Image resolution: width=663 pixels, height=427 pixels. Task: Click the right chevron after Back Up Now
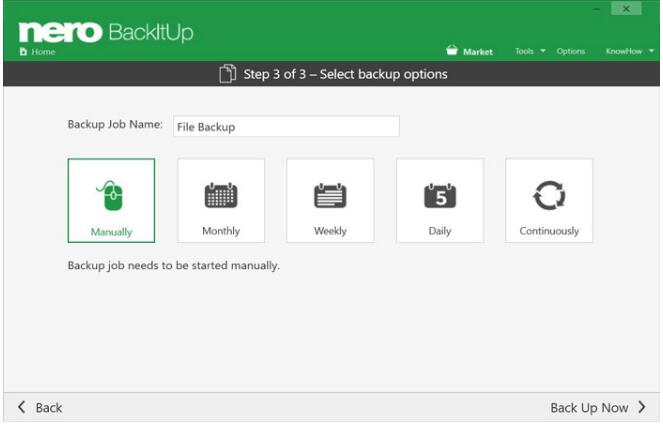(x=642, y=407)
